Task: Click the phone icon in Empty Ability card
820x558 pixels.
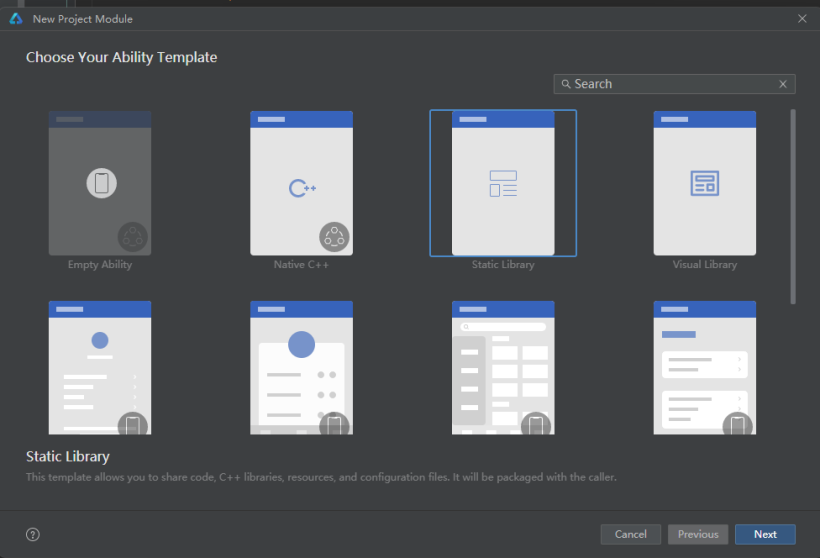Action: pos(101,183)
